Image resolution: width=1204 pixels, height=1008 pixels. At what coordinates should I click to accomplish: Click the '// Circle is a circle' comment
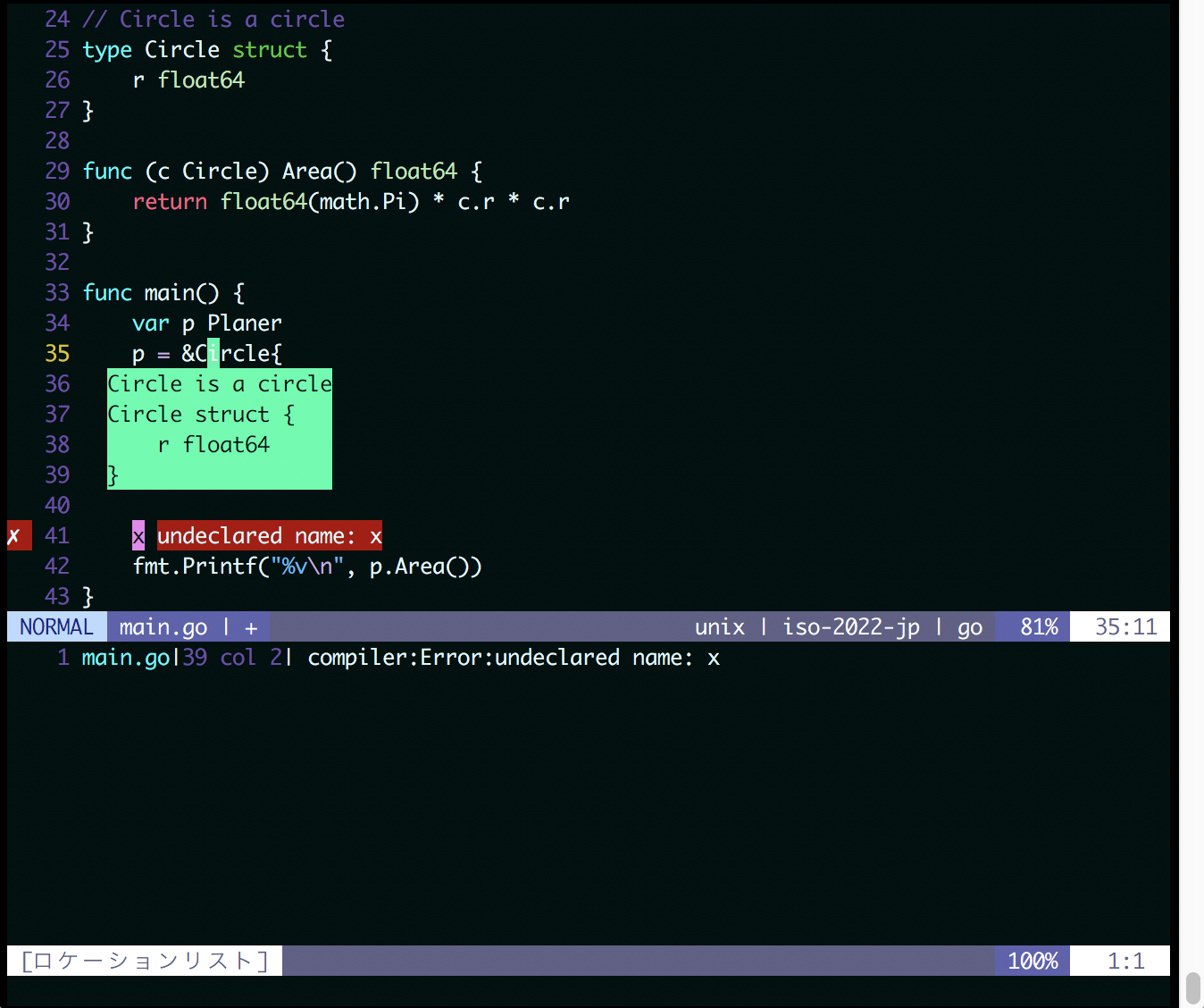click(213, 19)
